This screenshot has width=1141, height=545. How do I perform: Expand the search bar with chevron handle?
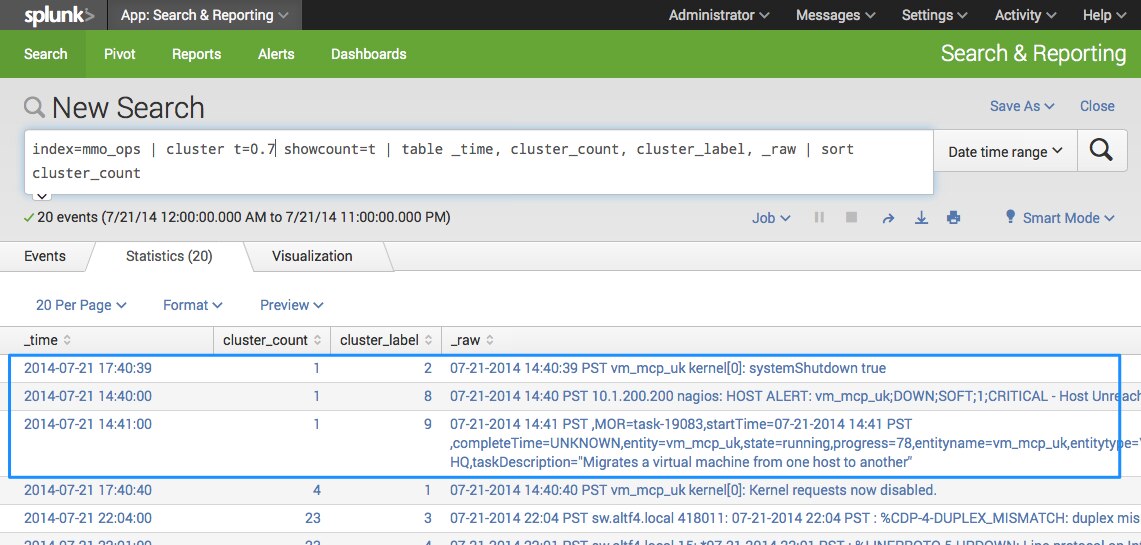click(x=42, y=196)
